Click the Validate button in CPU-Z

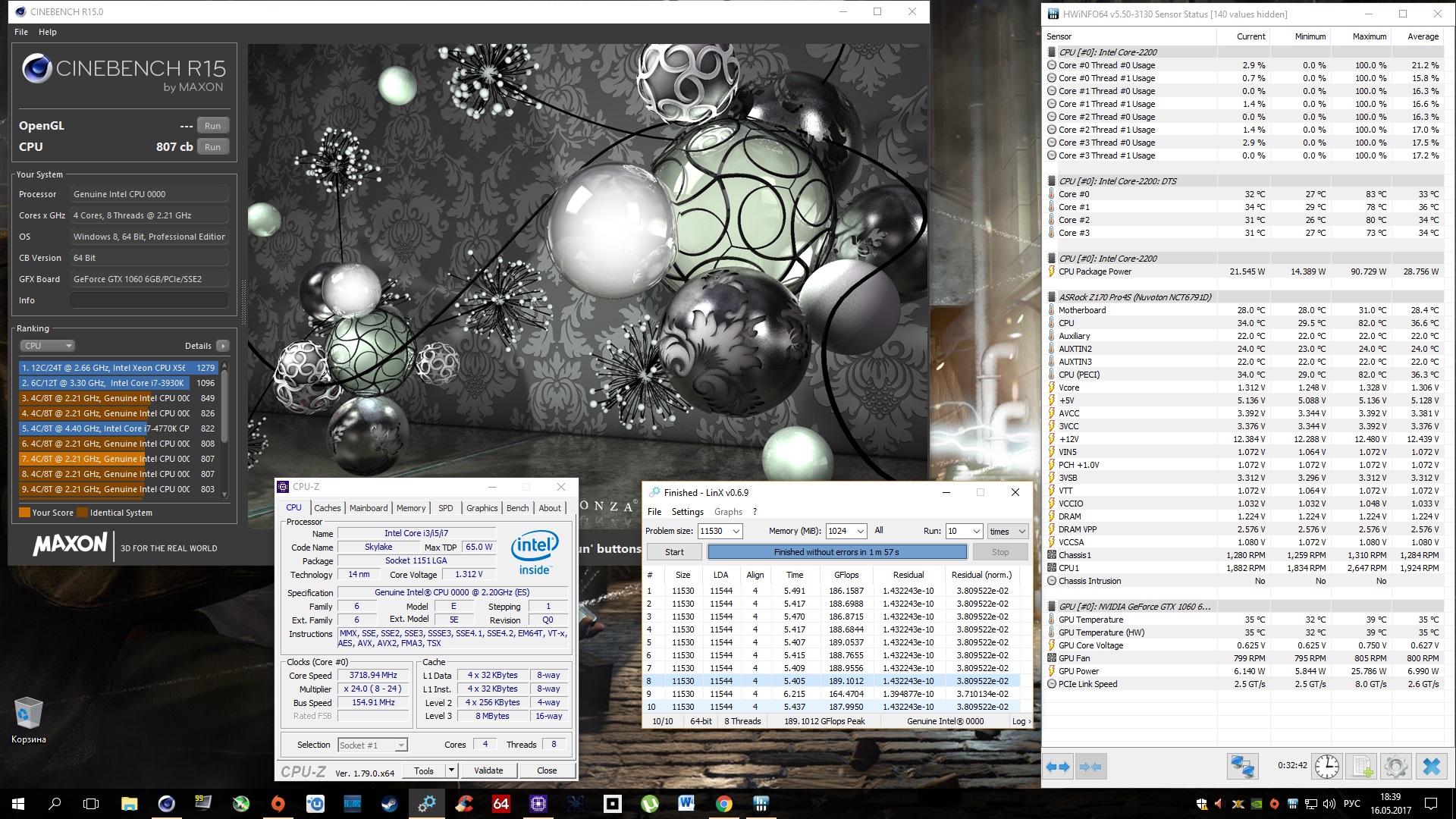[488, 770]
